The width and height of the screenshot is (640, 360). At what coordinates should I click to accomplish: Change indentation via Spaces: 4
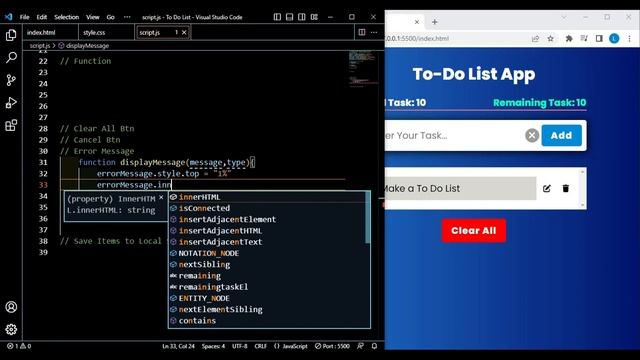point(213,346)
